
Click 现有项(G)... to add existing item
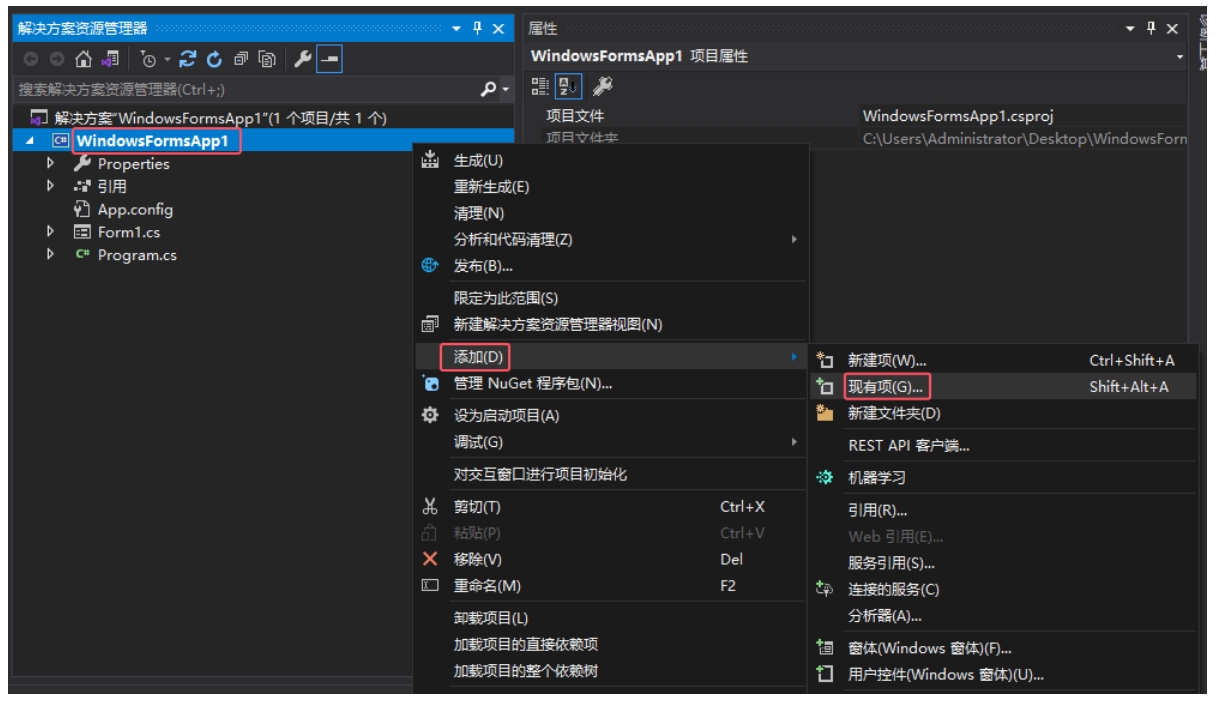tap(1003, 386)
